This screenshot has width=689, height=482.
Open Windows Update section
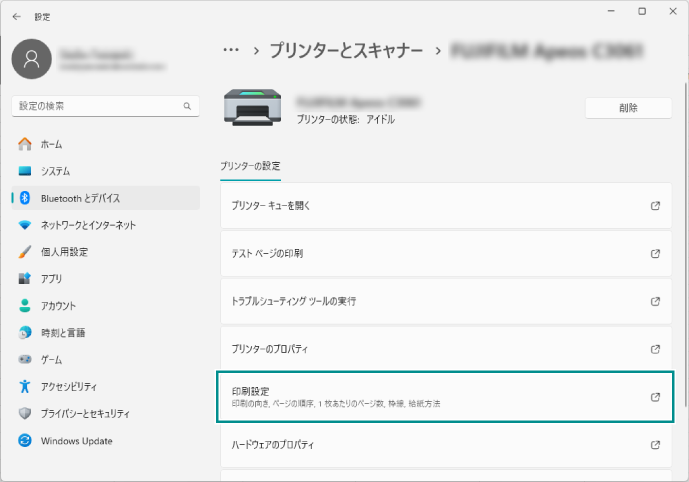click(x=76, y=441)
